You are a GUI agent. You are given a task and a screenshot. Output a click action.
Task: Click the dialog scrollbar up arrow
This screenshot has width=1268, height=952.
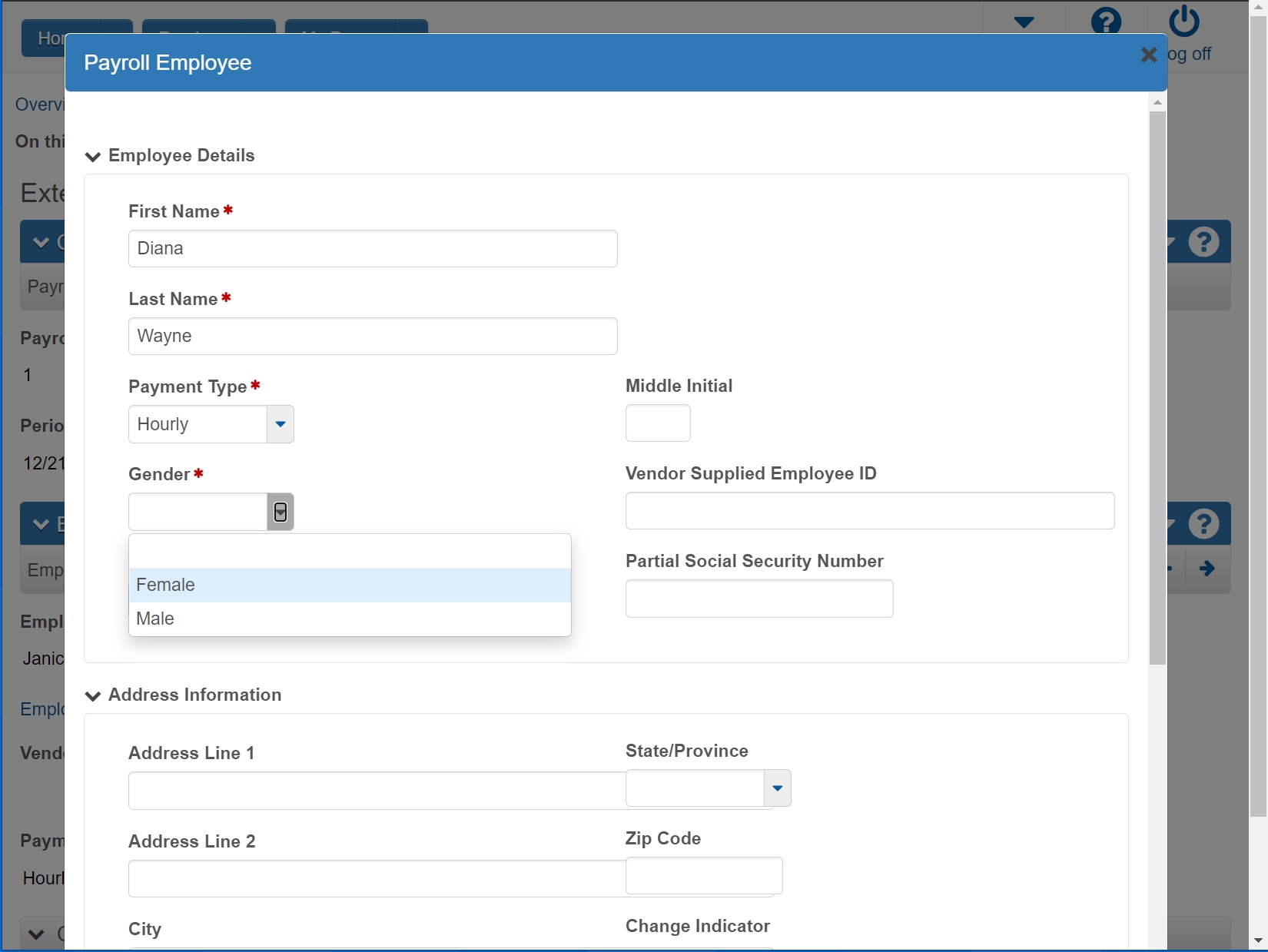click(x=1157, y=102)
